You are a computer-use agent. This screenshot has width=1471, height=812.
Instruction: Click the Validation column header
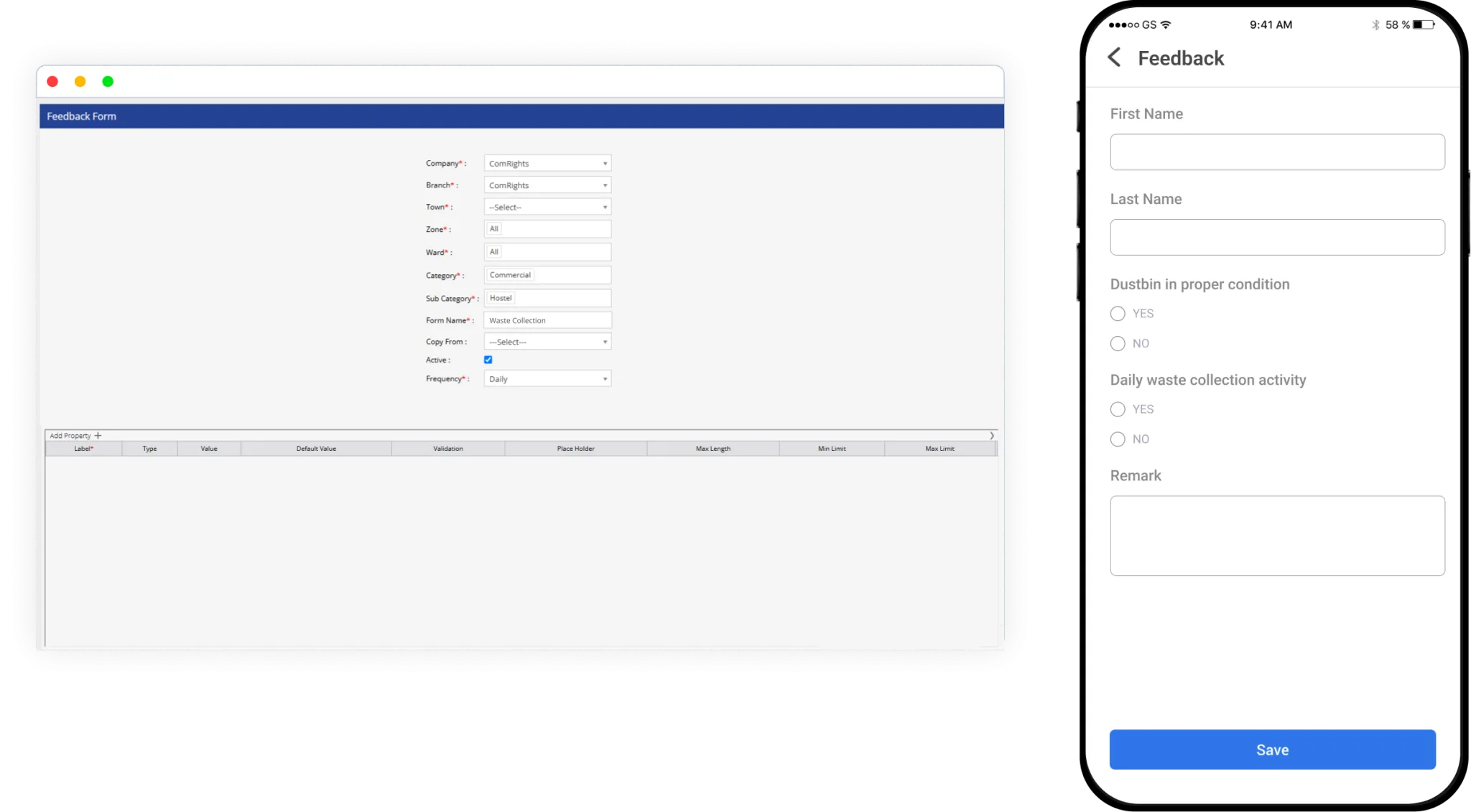pyautogui.click(x=447, y=449)
